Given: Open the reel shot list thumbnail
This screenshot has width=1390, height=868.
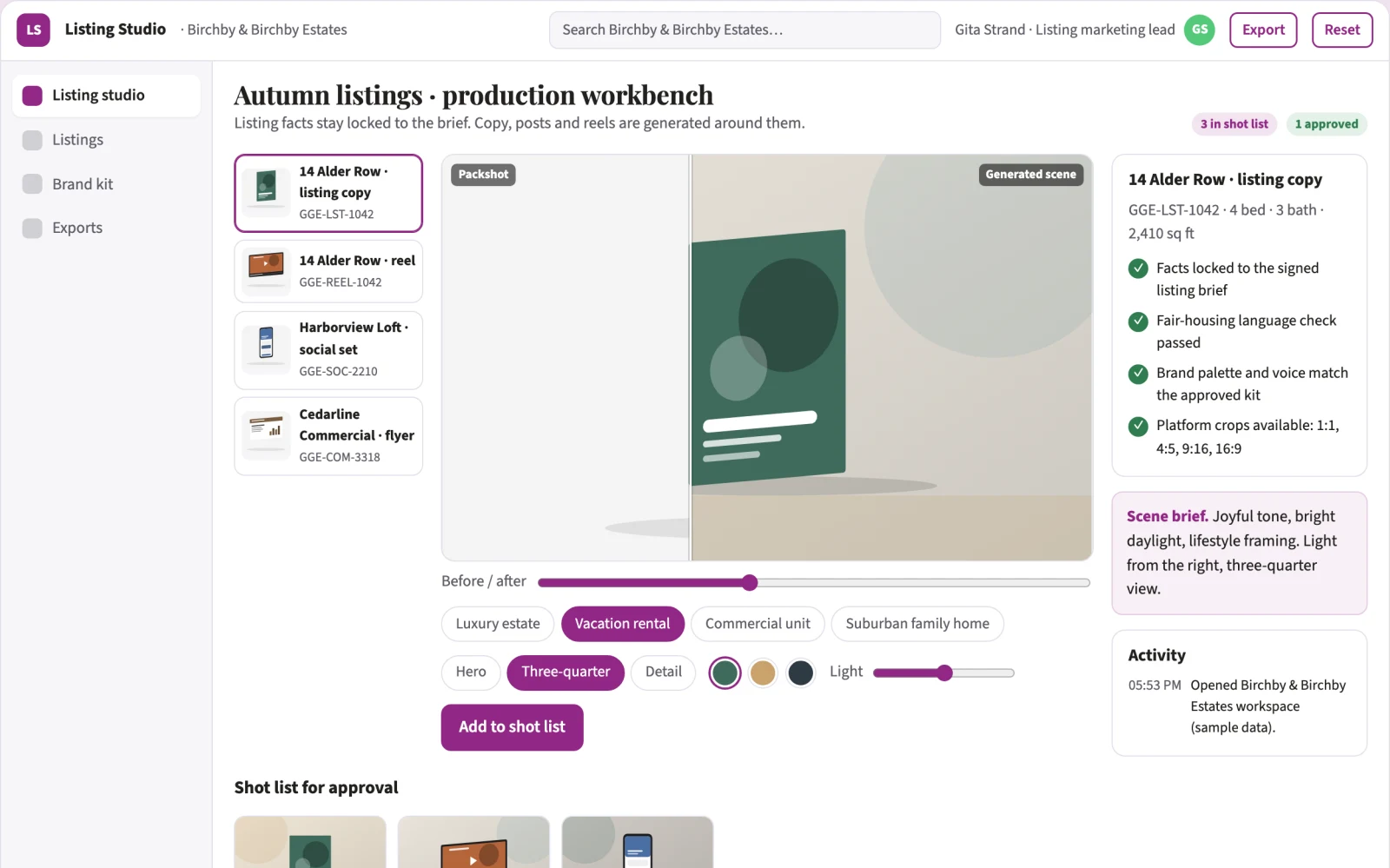Looking at the screenshot, I should 473,842.
